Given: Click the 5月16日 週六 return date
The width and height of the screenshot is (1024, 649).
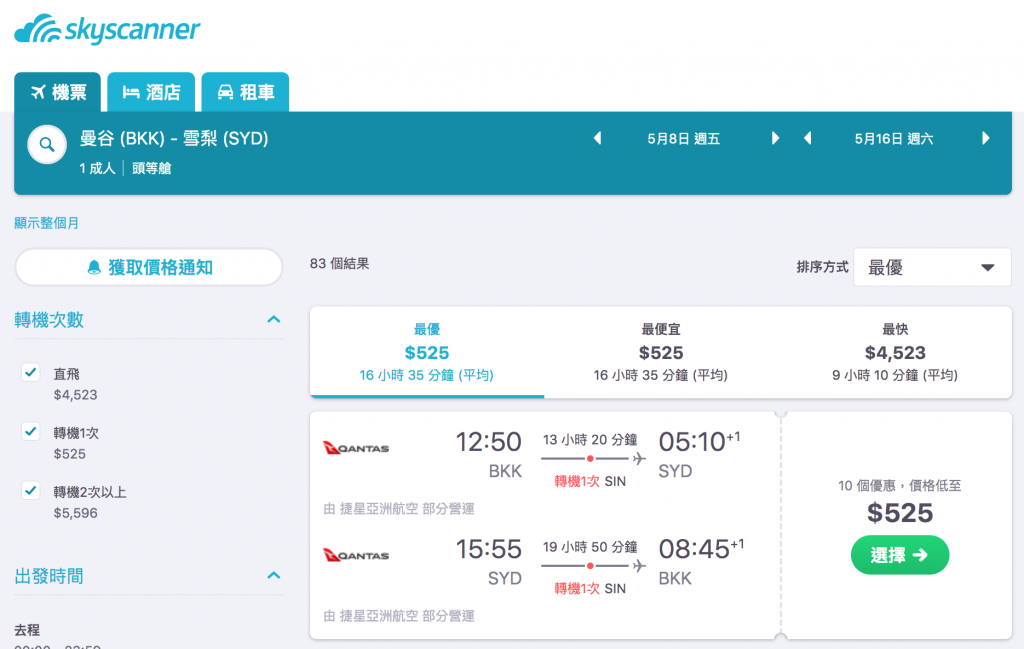Looking at the screenshot, I should 894,138.
